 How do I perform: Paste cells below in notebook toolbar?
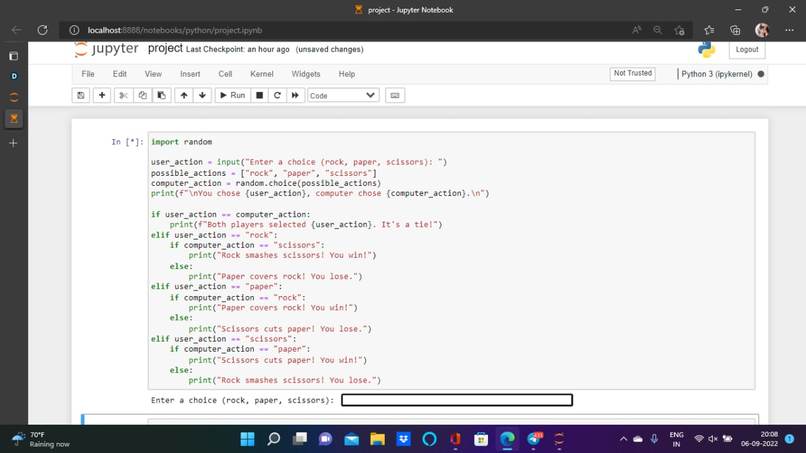(161, 95)
